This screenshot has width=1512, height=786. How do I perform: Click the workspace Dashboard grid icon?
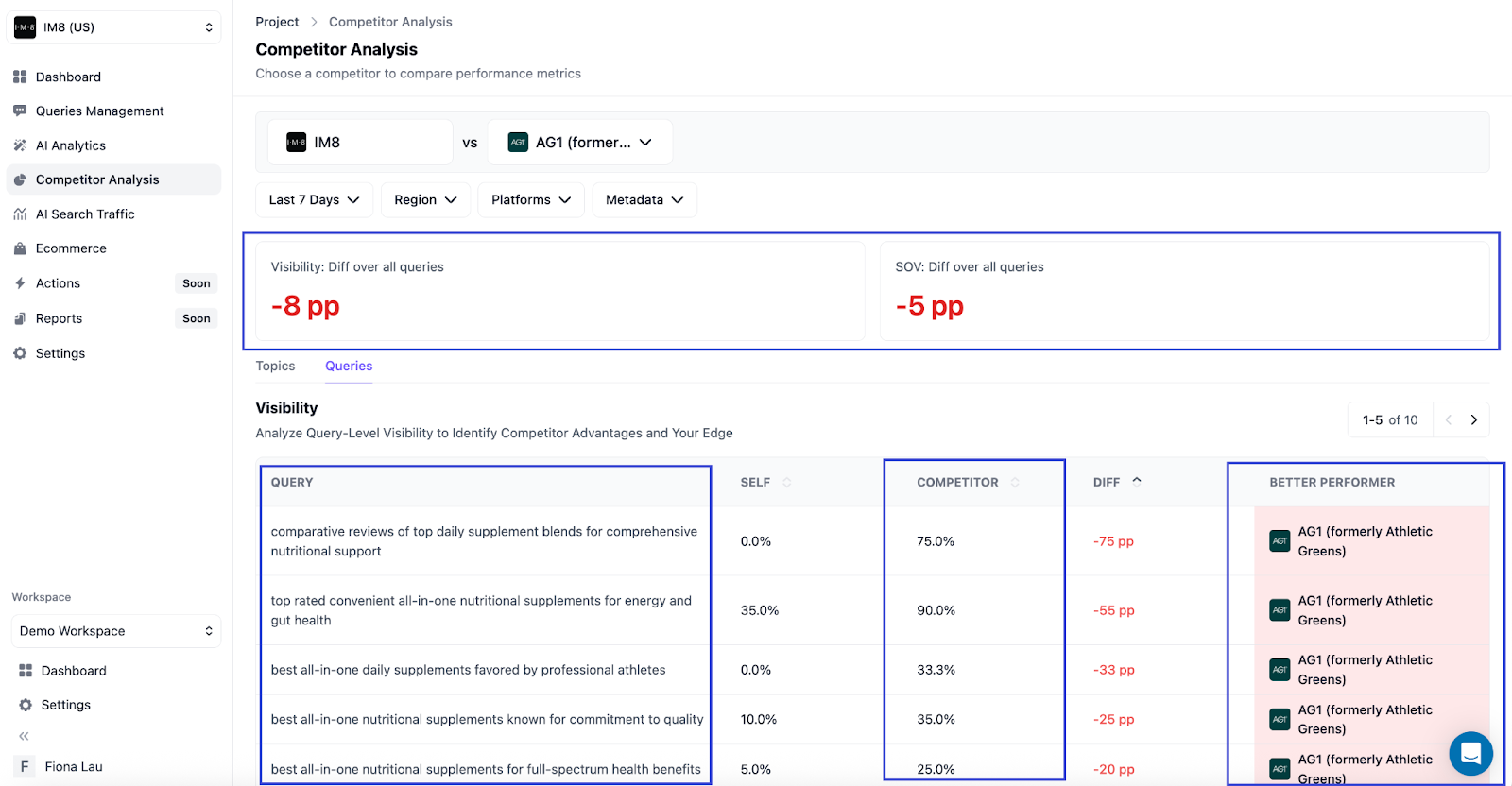26,671
